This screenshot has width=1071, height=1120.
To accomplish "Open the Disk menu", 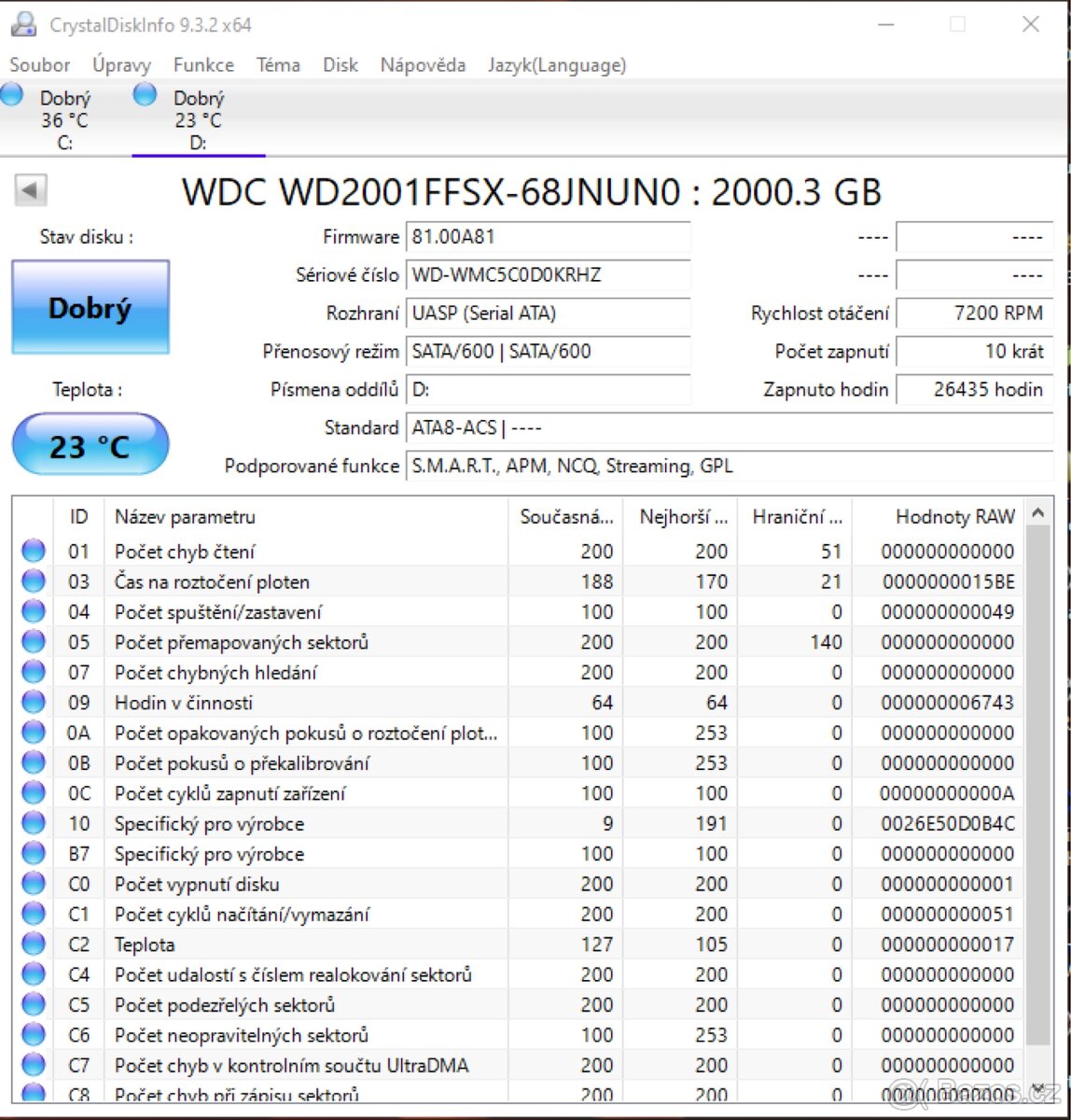I will click(x=341, y=64).
